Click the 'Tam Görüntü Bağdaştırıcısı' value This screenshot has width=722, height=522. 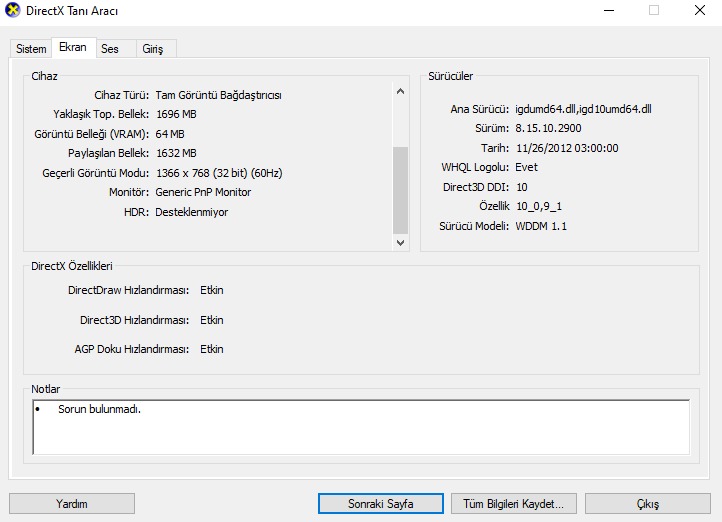pos(219,95)
